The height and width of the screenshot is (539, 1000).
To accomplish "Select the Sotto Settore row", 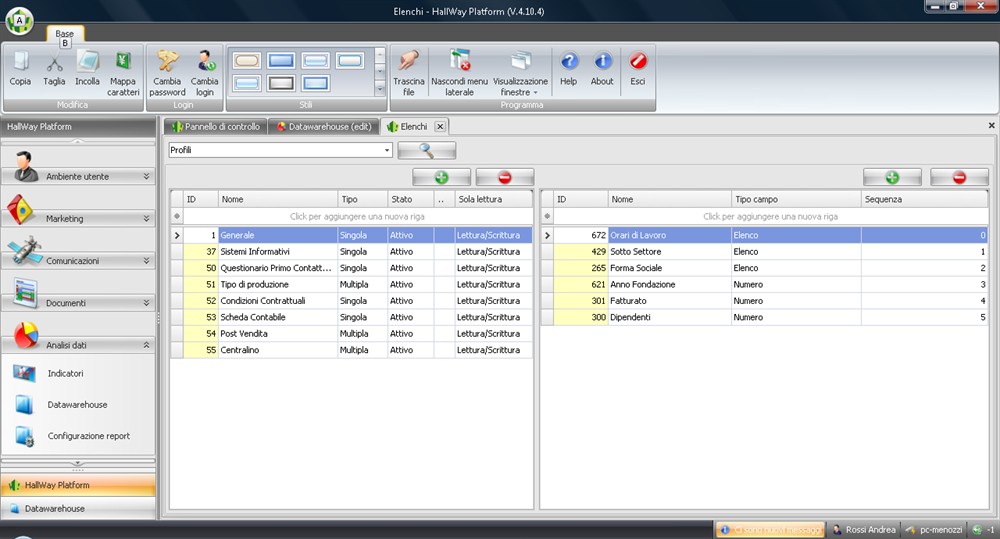I will click(764, 251).
